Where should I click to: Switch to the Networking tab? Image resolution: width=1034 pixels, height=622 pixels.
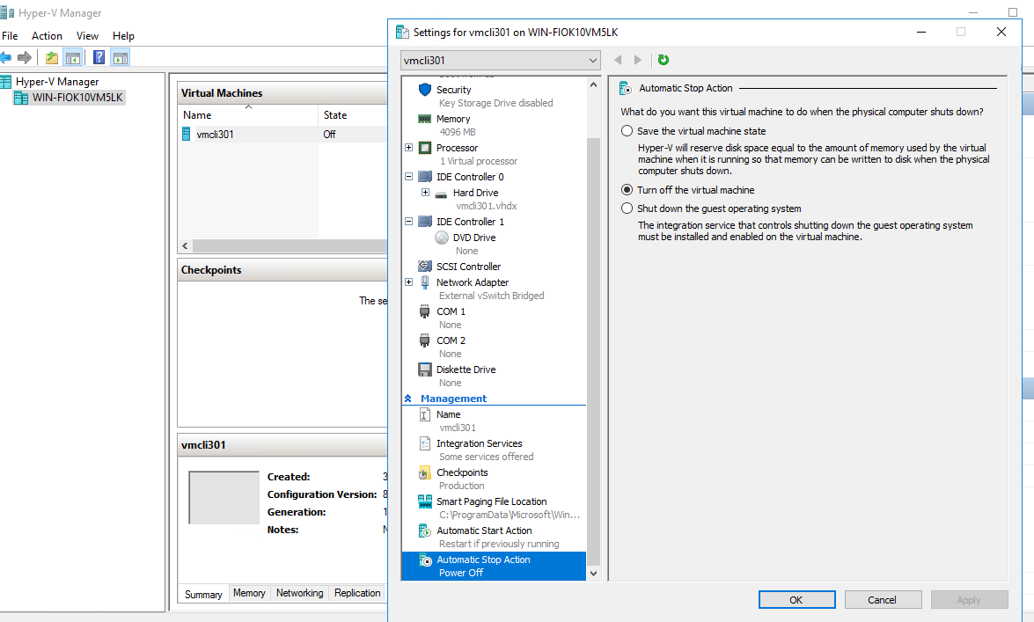pyautogui.click(x=299, y=593)
